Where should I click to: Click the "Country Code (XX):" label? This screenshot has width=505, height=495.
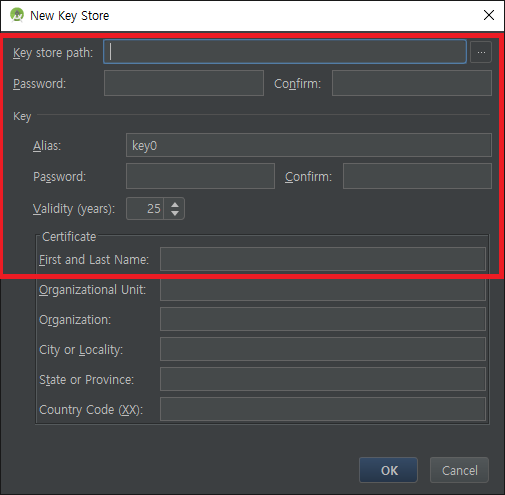[91, 410]
